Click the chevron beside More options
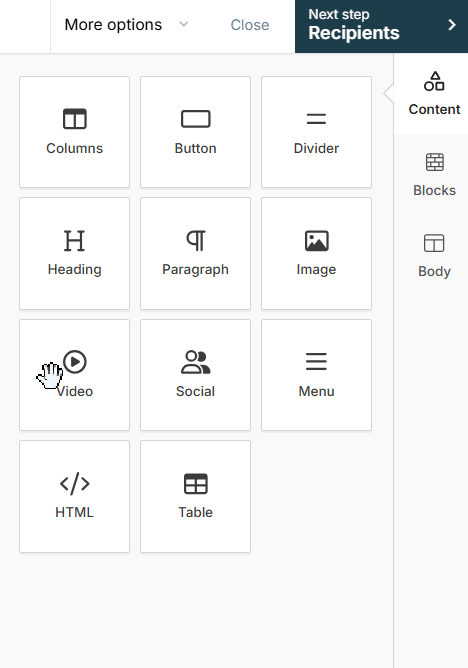This screenshot has width=468, height=668. (184, 24)
